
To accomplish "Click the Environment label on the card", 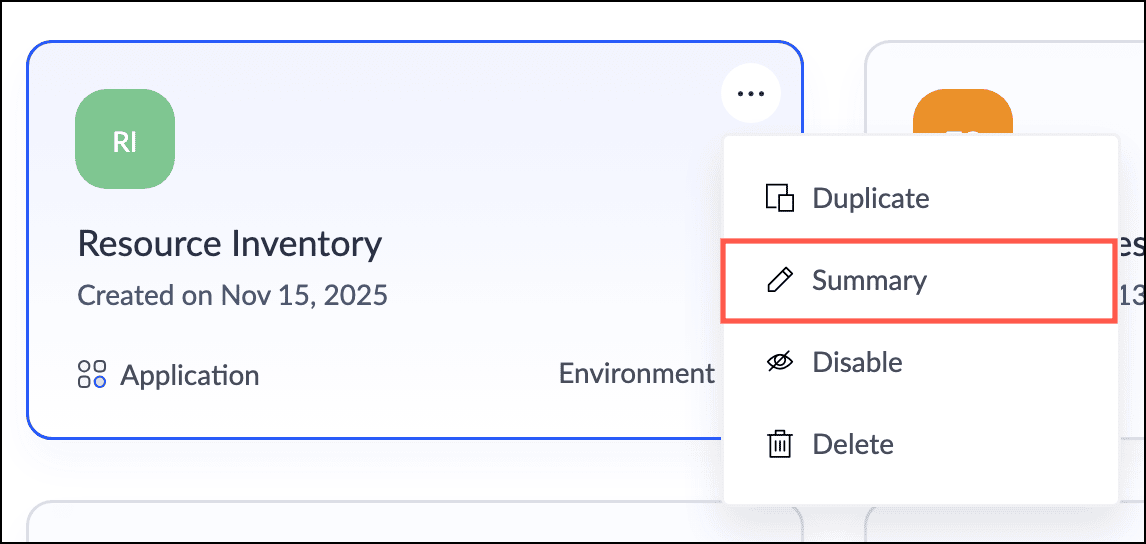I will click(637, 374).
